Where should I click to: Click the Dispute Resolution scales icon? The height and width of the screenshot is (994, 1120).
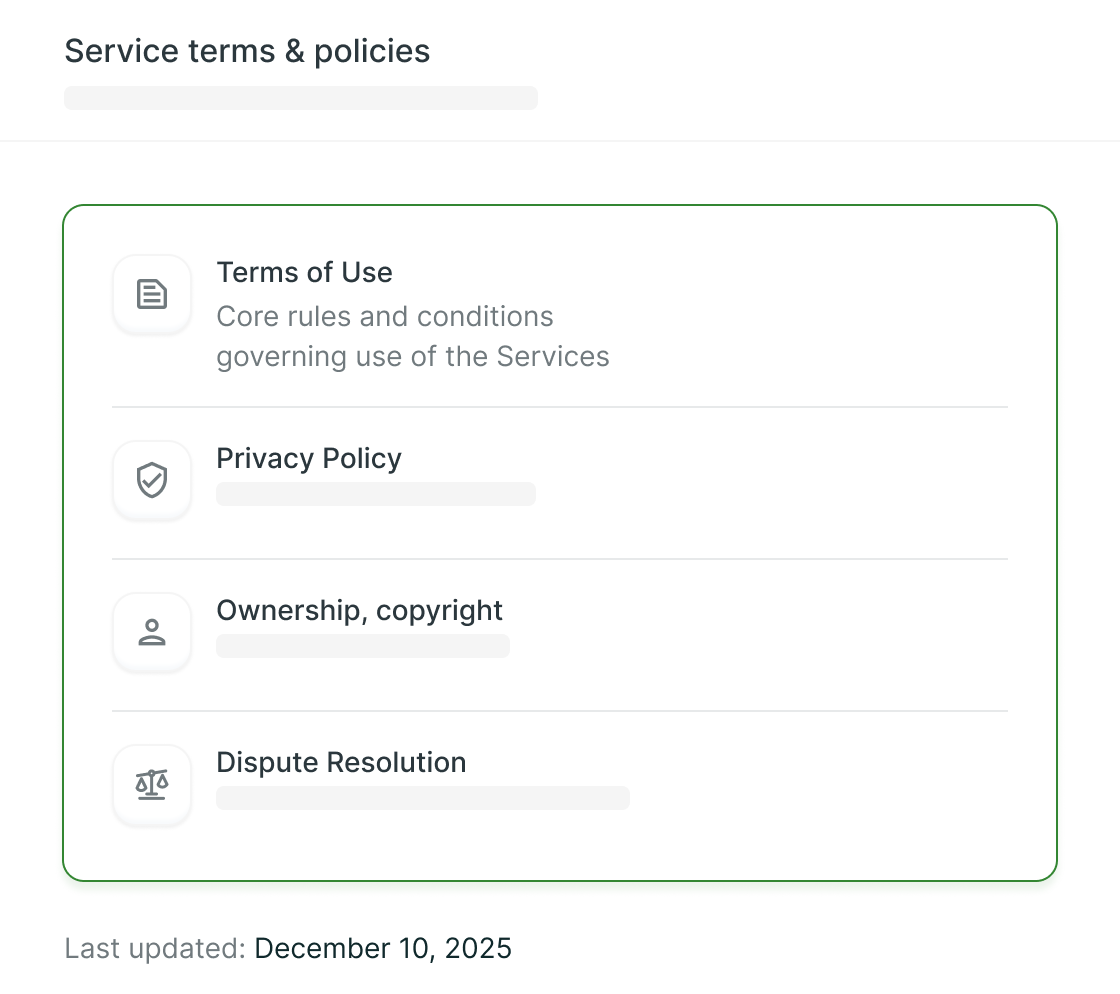click(x=152, y=784)
